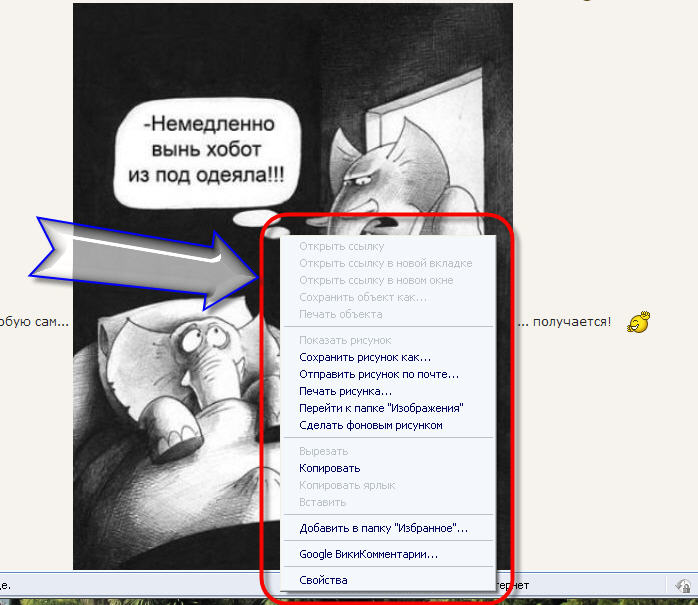Screen dimensions: 698x605
Task: Click 'Открыть ссылку в новой вкладке' entry
Action: 388,263
